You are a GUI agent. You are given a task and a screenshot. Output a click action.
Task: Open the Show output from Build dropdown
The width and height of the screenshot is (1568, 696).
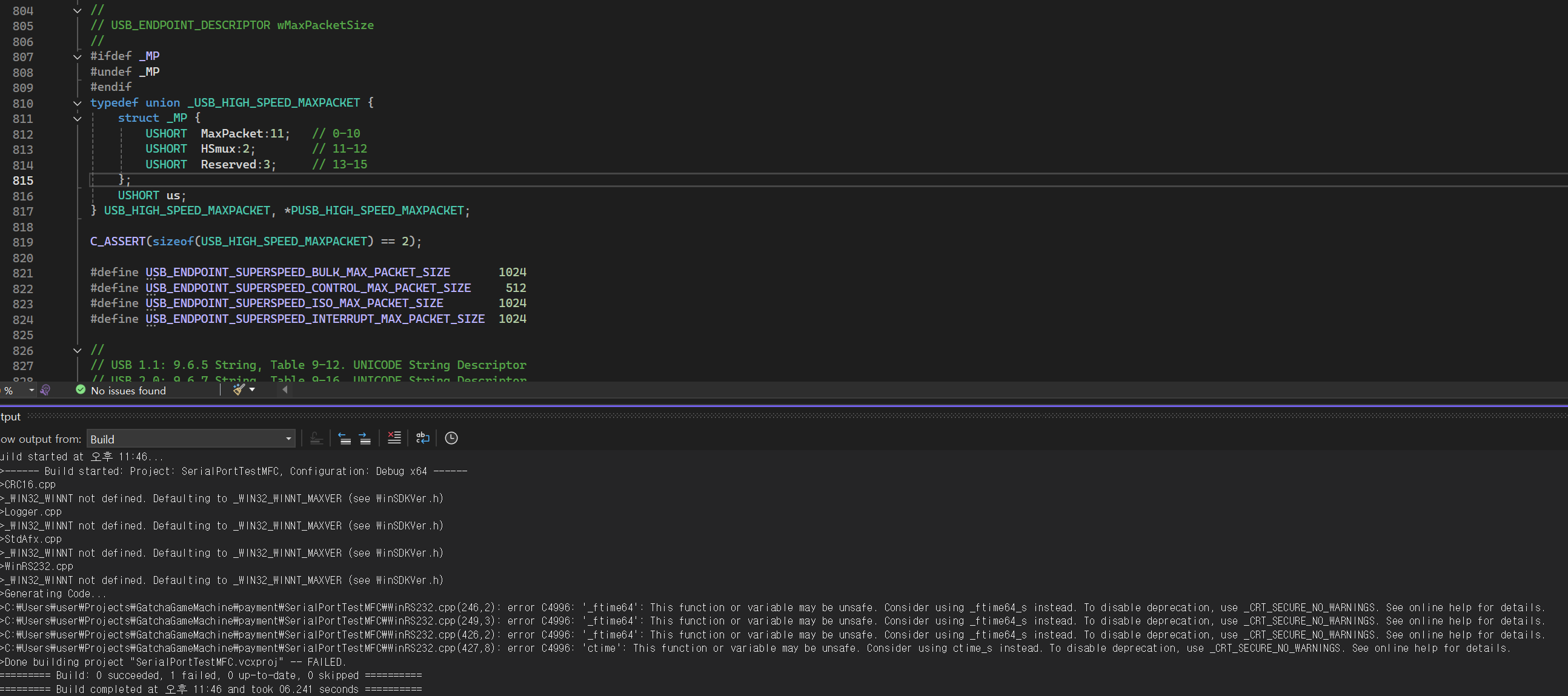288,439
